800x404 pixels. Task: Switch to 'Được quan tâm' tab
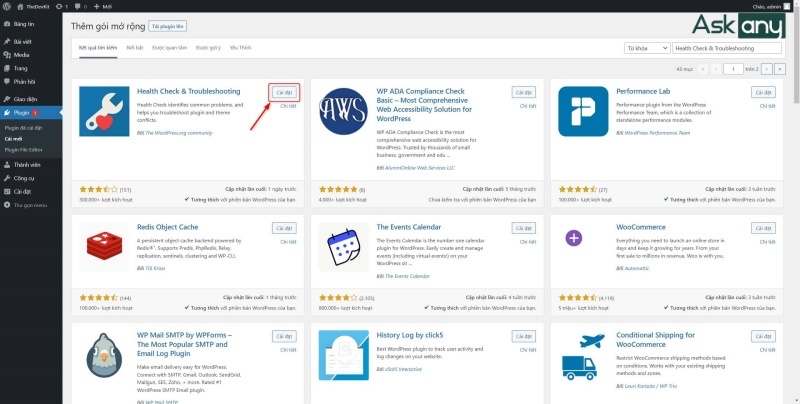pos(169,48)
